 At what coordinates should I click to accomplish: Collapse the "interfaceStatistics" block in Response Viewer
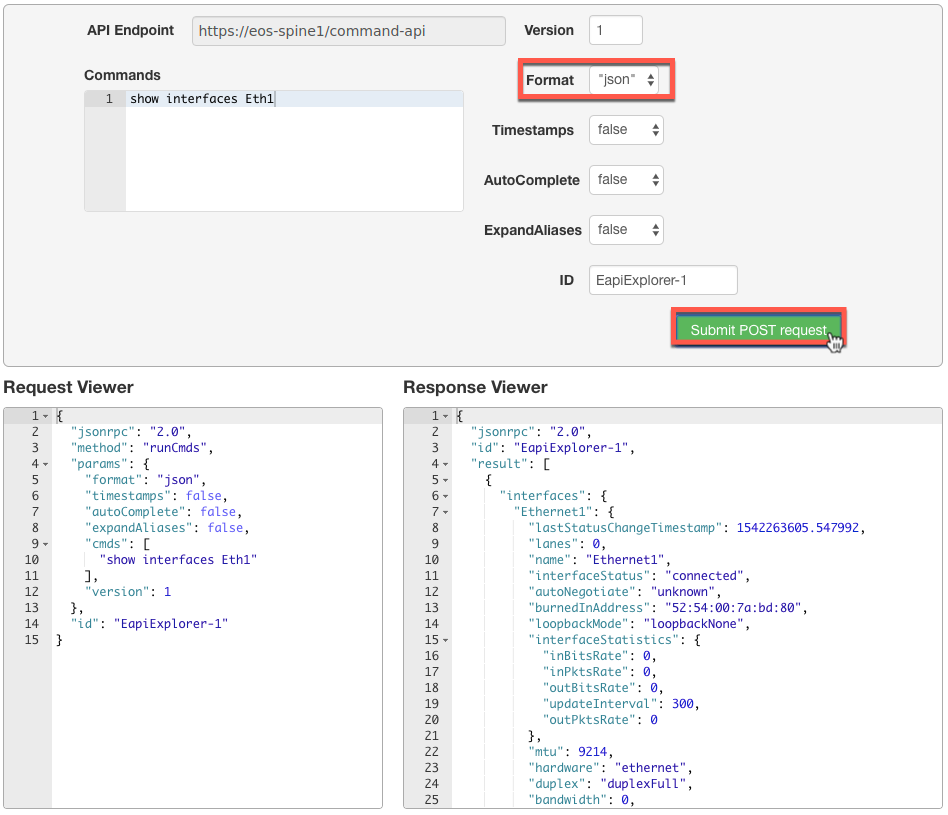(x=445, y=640)
